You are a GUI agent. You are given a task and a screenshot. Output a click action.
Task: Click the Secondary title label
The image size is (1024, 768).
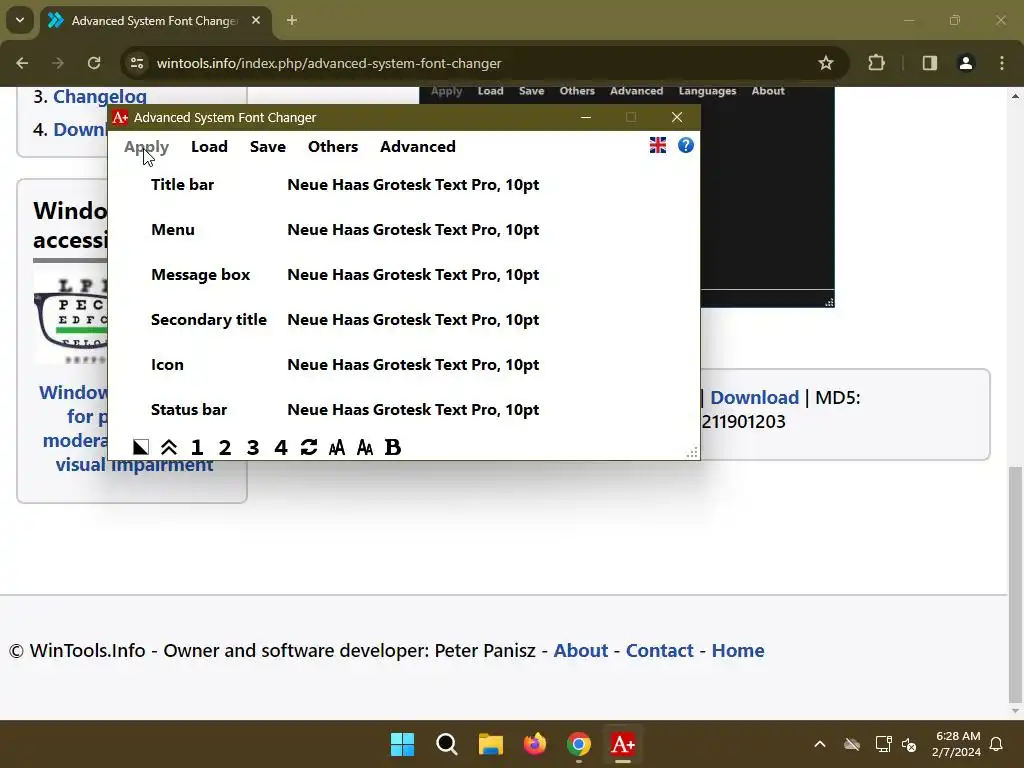(x=209, y=320)
